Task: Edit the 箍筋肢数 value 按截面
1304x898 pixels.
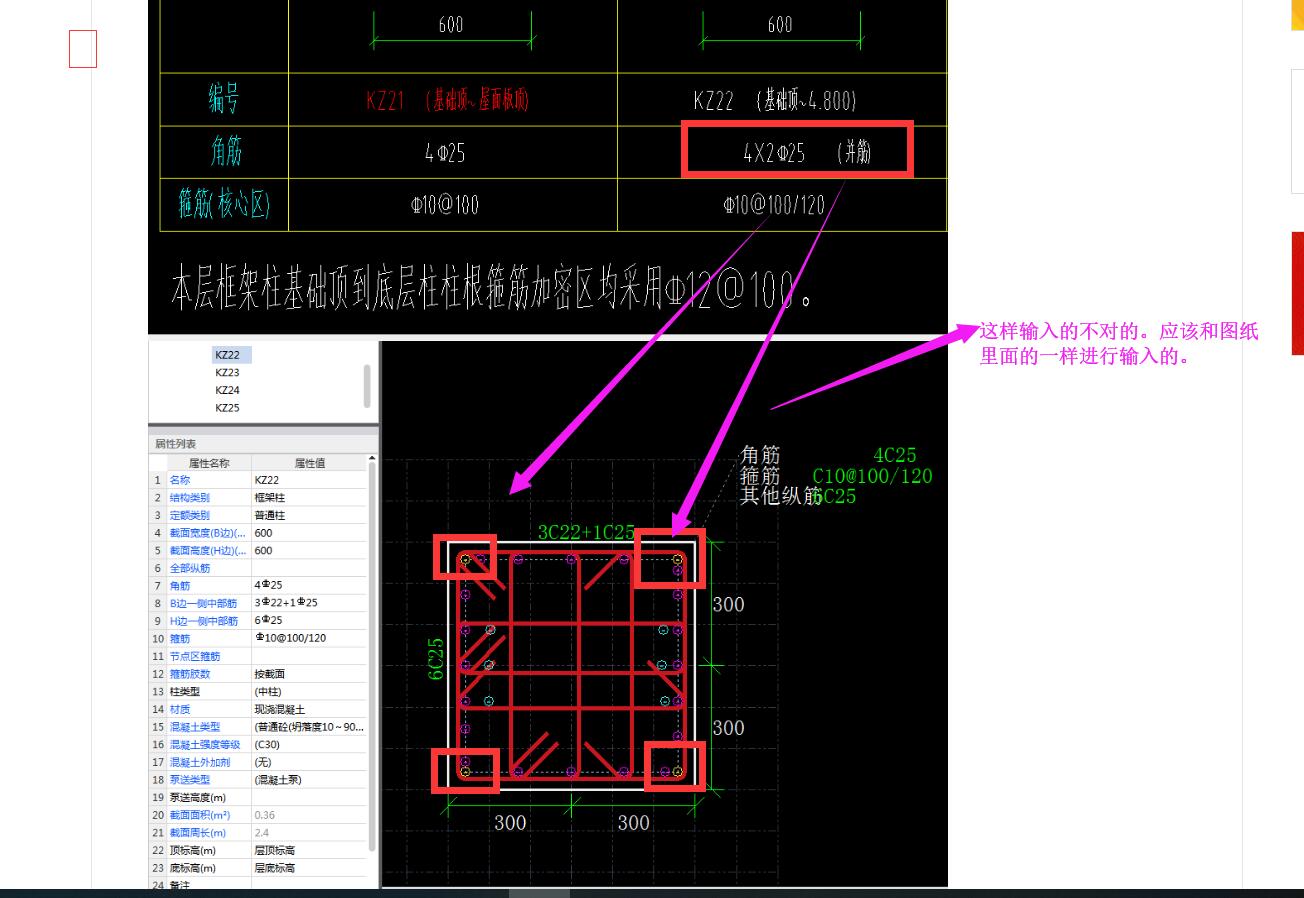Action: pyautogui.click(x=310, y=674)
